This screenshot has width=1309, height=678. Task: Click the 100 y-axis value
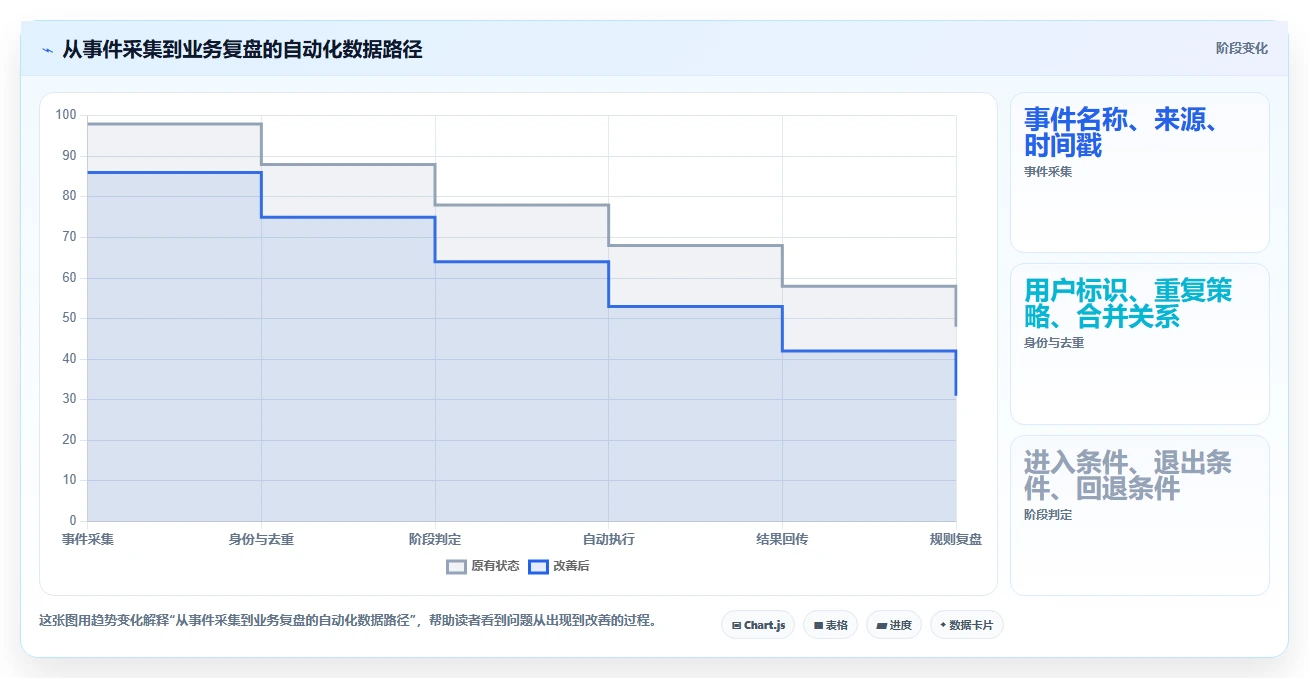click(66, 115)
